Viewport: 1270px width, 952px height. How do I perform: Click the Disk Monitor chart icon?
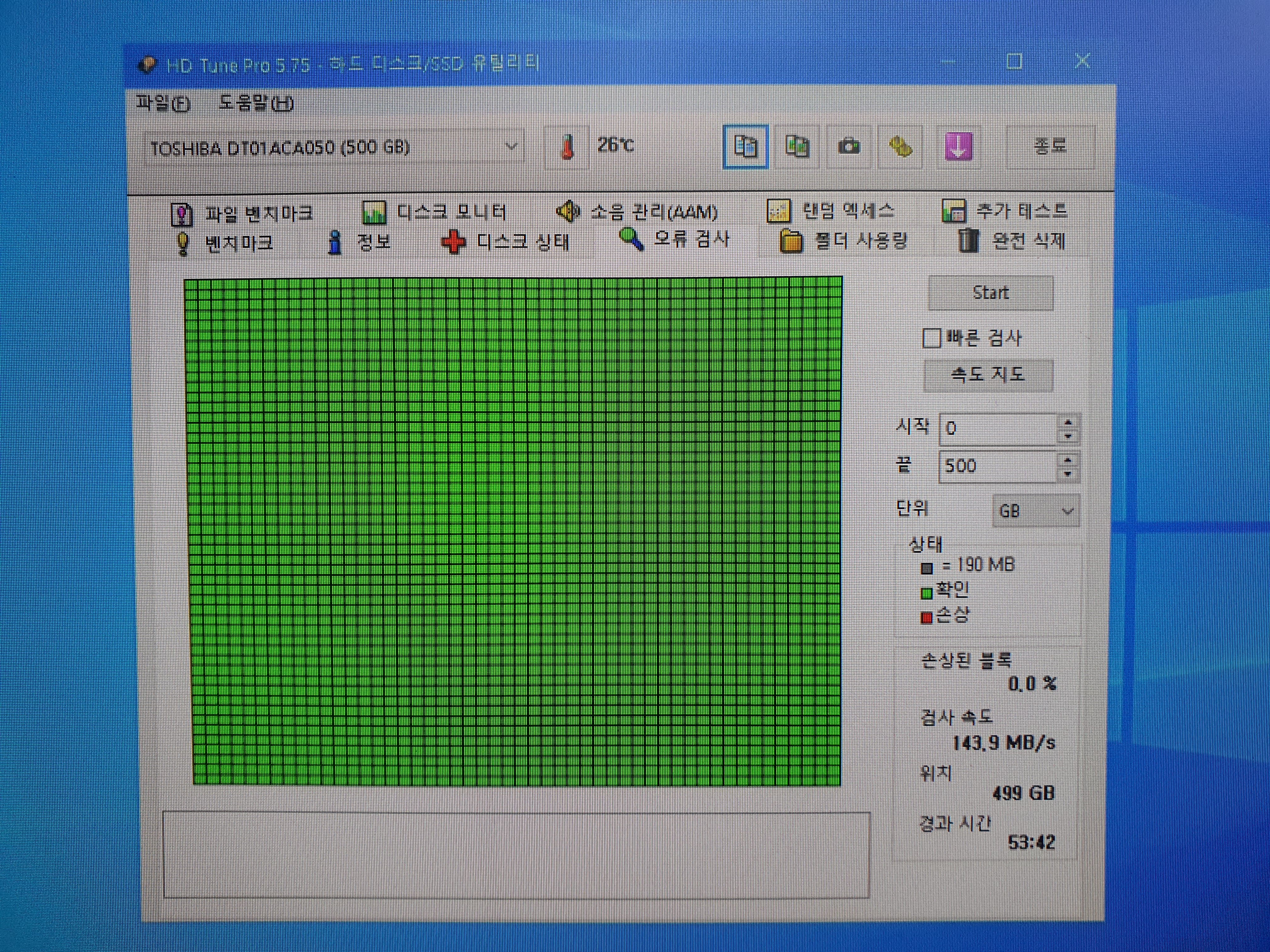[x=374, y=213]
